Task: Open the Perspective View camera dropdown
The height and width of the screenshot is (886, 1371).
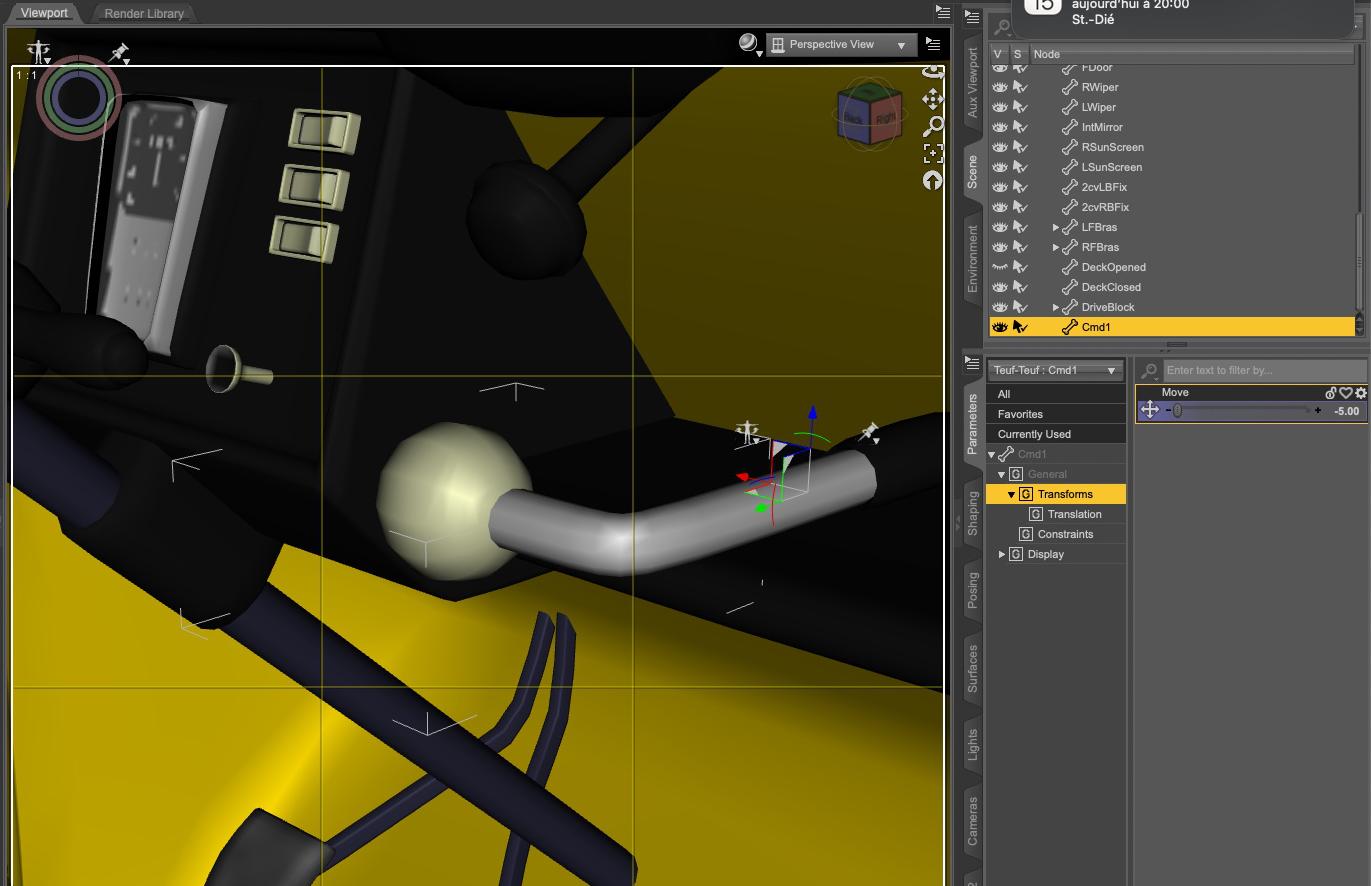Action: (x=841, y=45)
